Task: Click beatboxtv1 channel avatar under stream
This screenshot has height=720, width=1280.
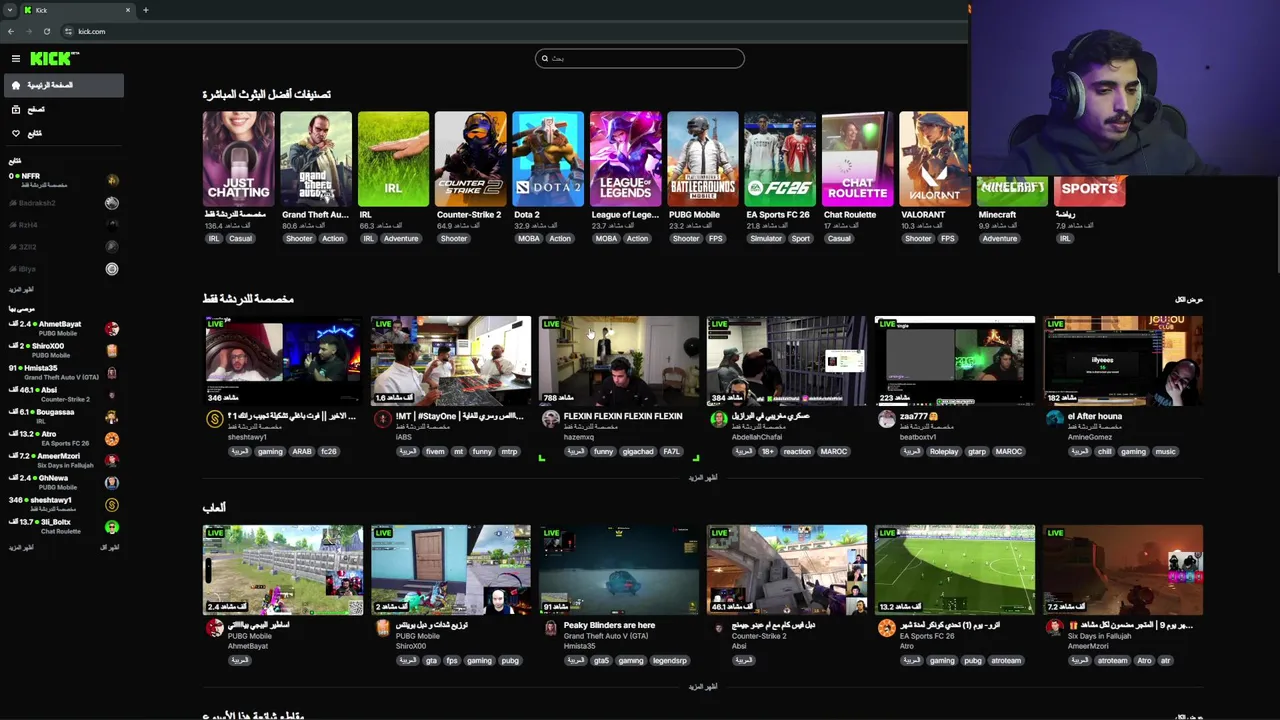Action: click(x=886, y=419)
